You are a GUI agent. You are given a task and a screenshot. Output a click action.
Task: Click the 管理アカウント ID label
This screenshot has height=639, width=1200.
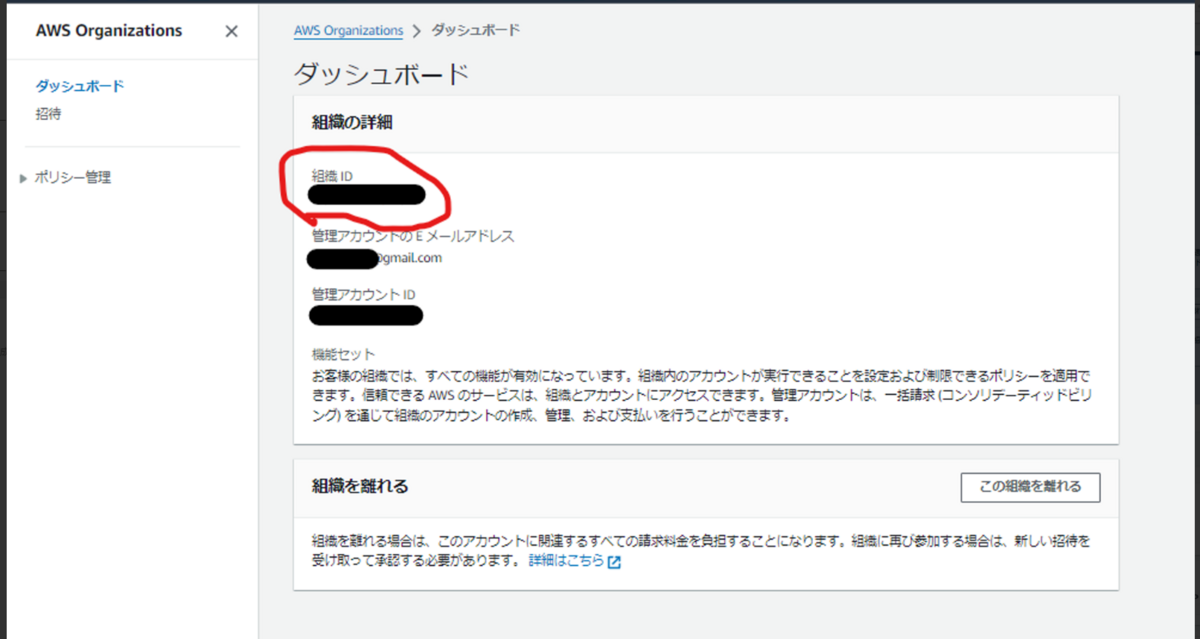364,295
